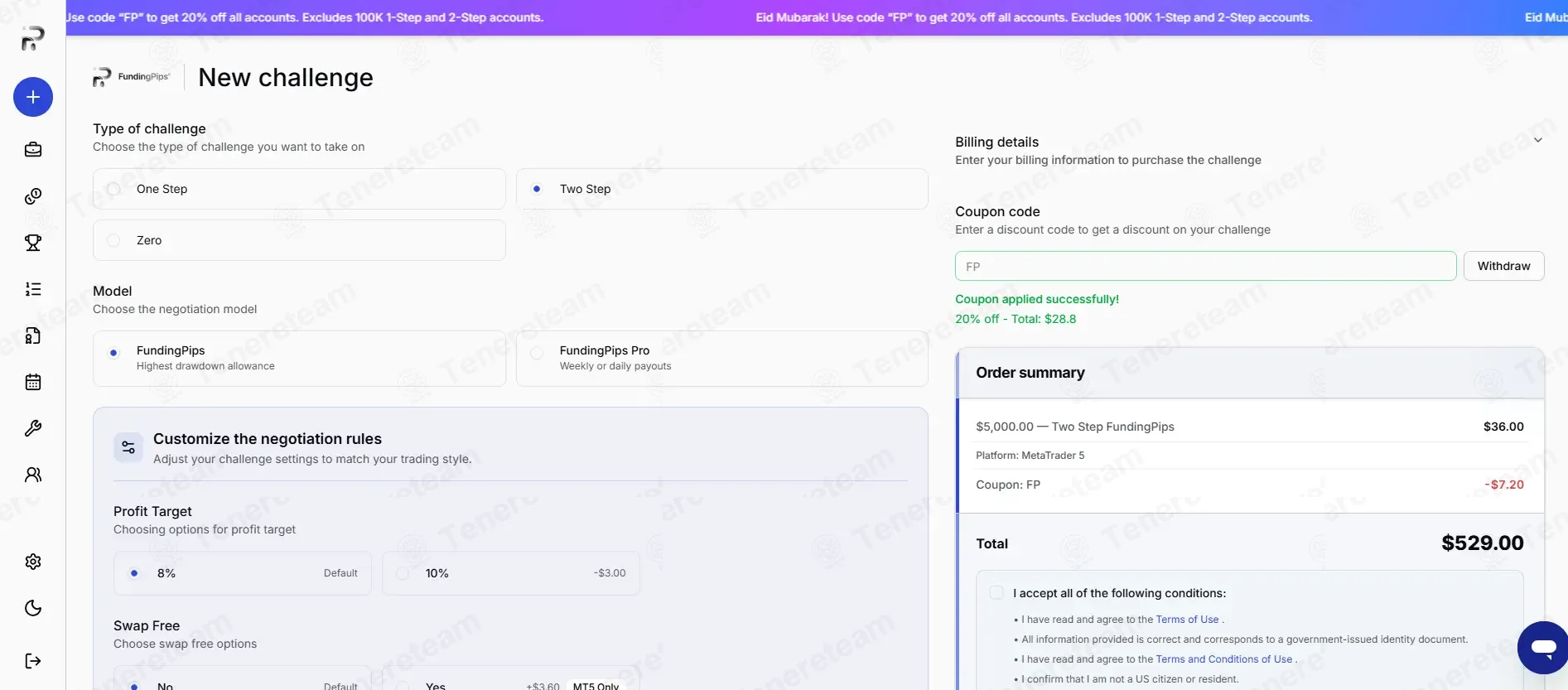The image size is (1568, 690).
Task: Check the accept all conditions checkbox
Action: (996, 593)
